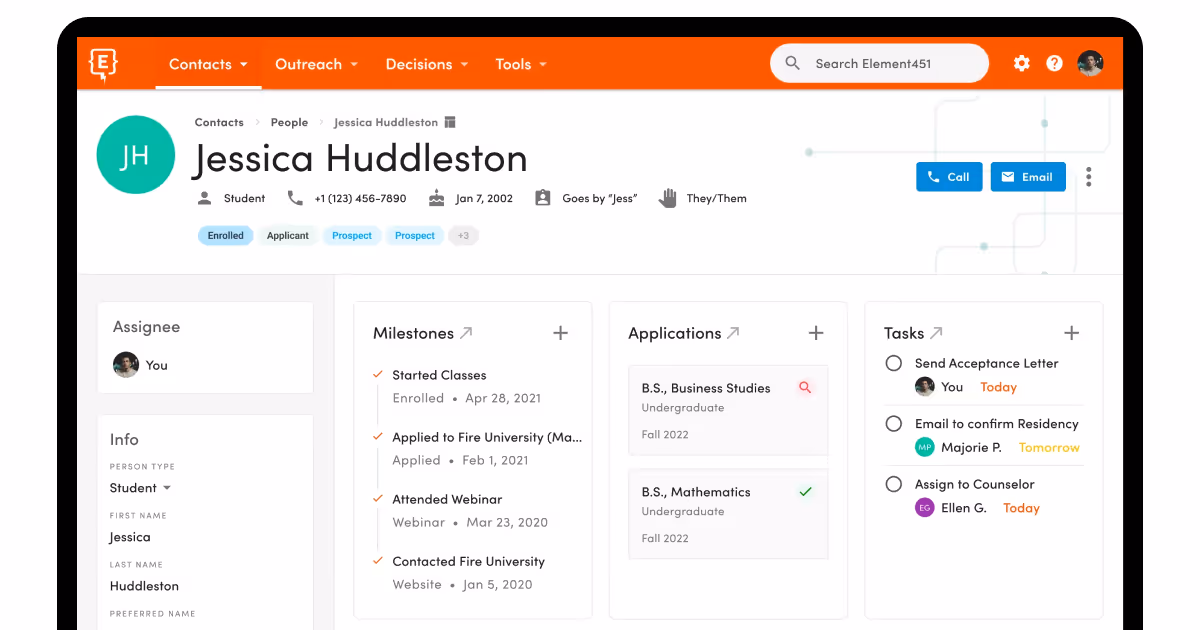Expand the +3 more tags chip
This screenshot has height=630, width=1200.
pos(463,236)
